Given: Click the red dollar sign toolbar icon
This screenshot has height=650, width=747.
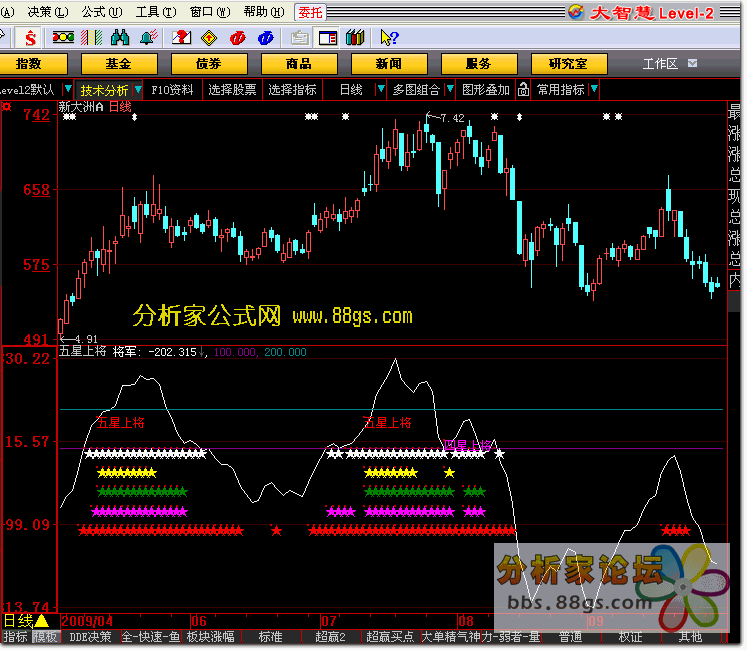Looking at the screenshot, I should pyautogui.click(x=30, y=38).
